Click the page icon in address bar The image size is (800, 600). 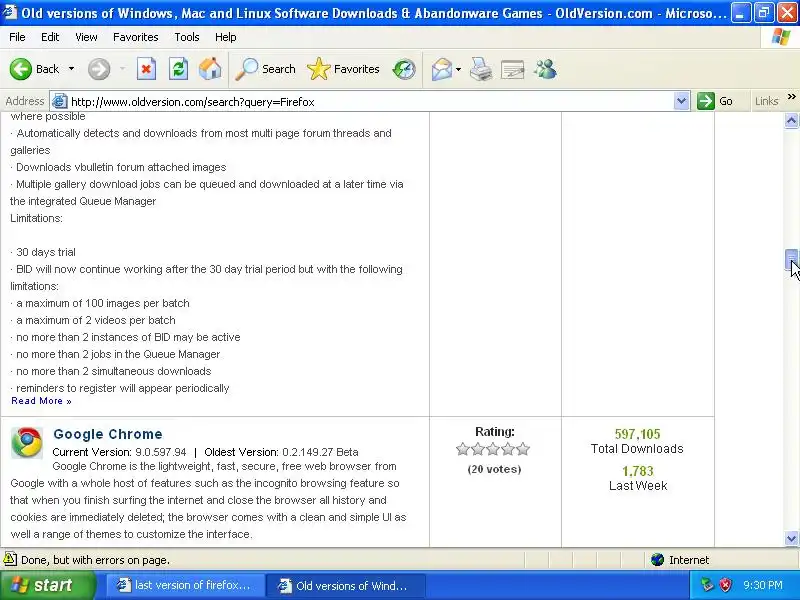[59, 101]
